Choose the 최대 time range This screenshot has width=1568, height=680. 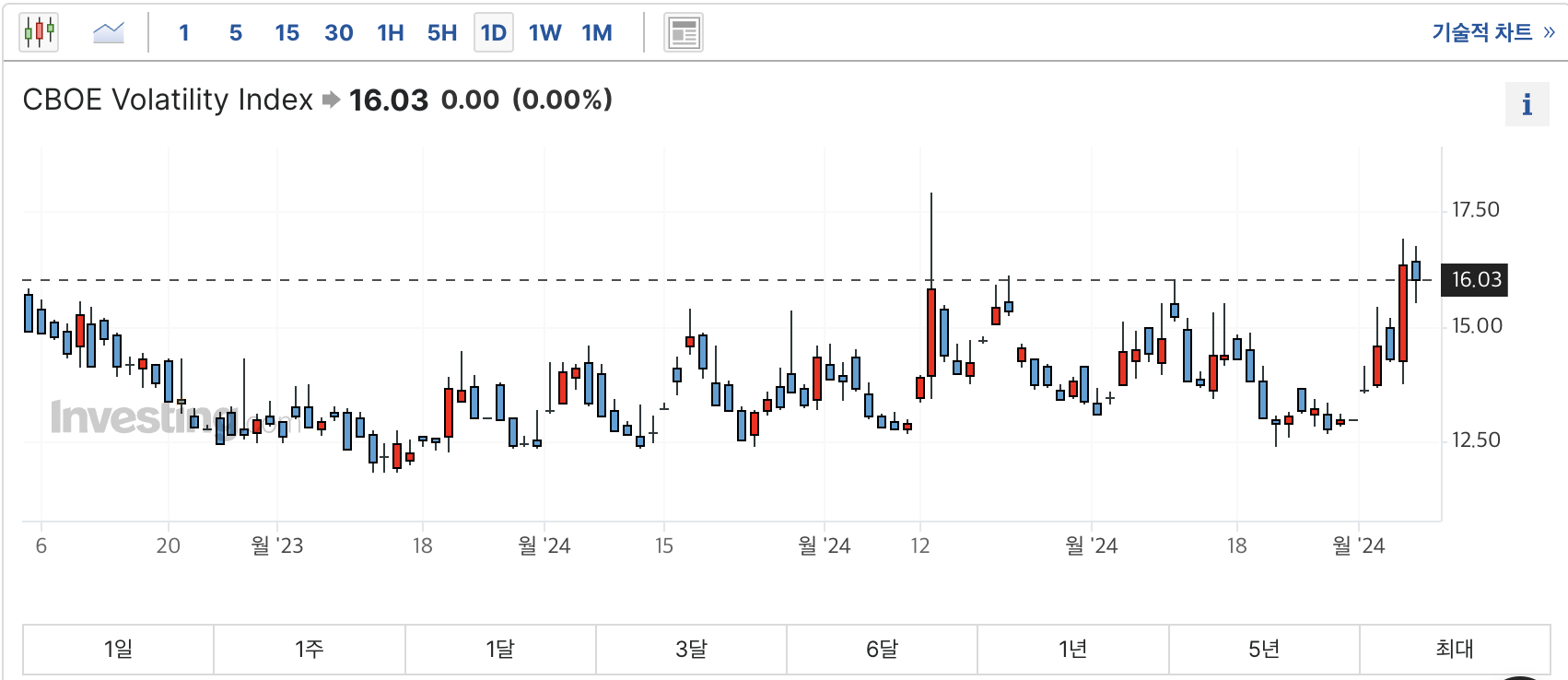[1455, 650]
